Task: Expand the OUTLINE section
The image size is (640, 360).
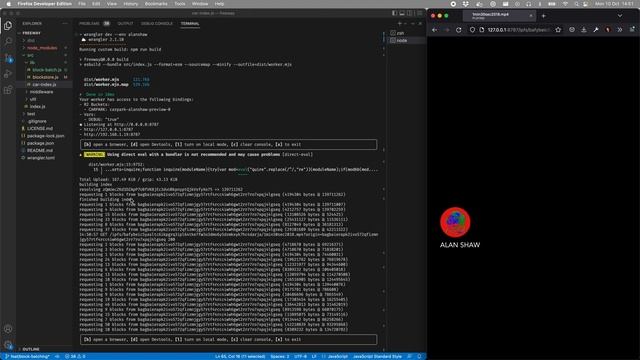Action: click(x=31, y=349)
